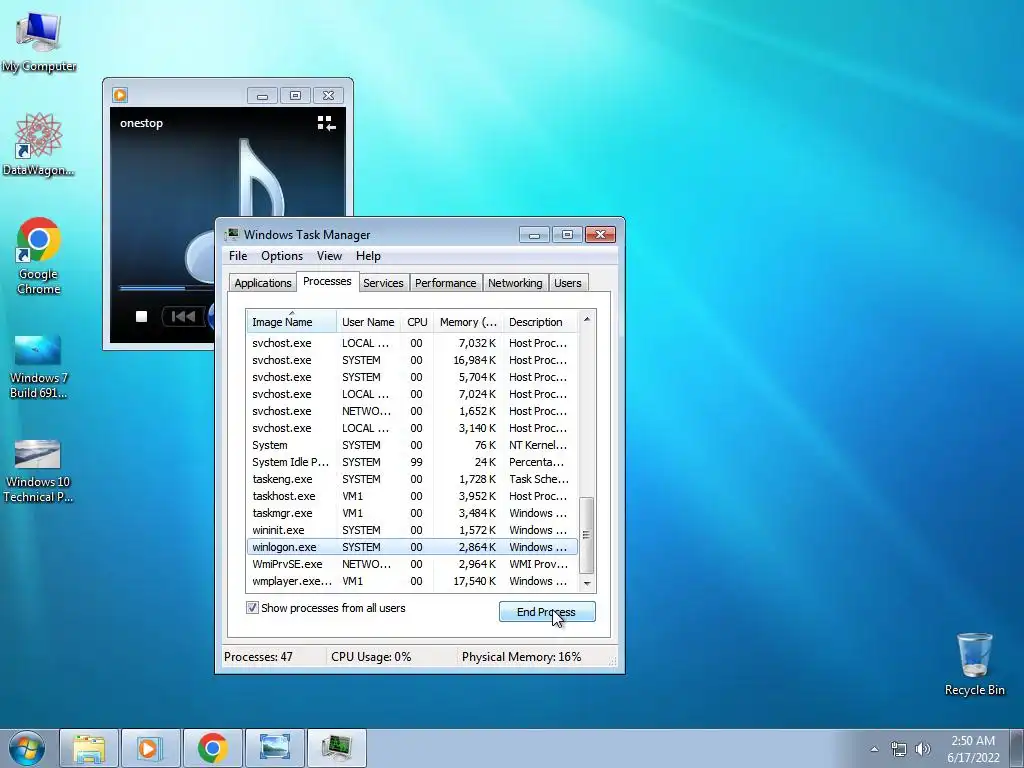
Task: Select the svchost.exe row using 16,984 K
Action: point(412,360)
